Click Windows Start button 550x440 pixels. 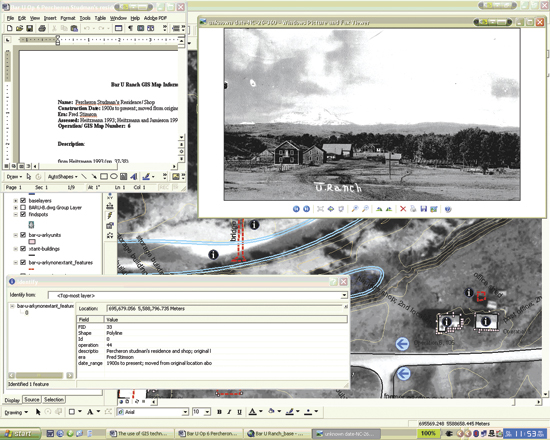click(19, 434)
